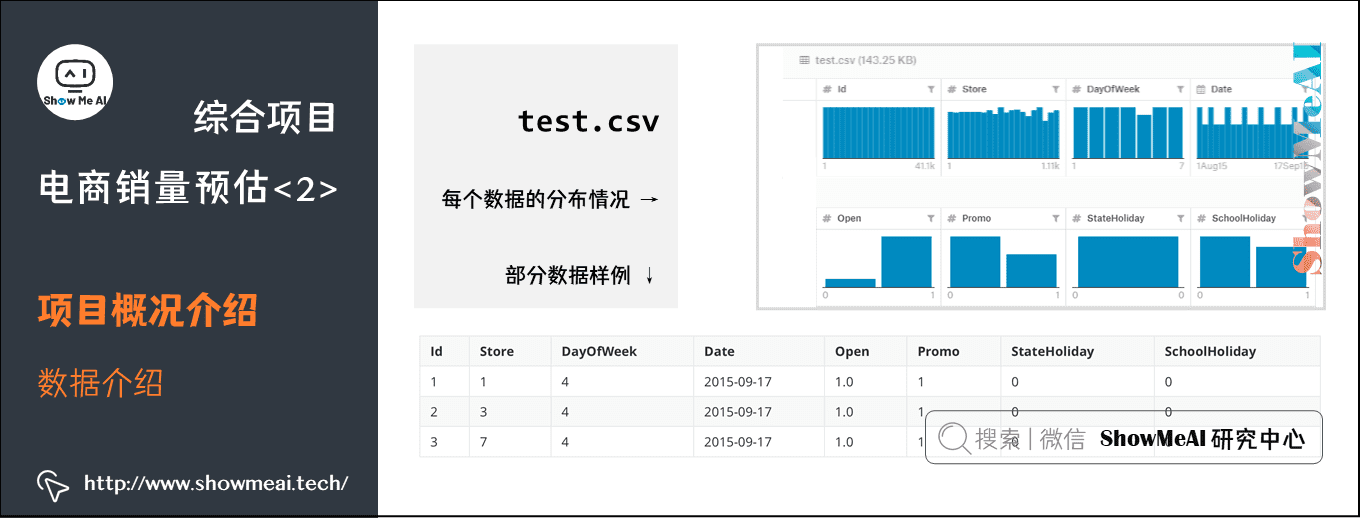Click the 电商销量预估<2> title
The height and width of the screenshot is (518, 1361).
(x=187, y=188)
